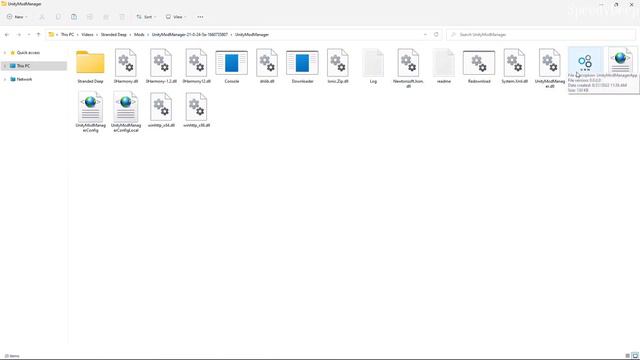Open the View layout dropdown
The height and width of the screenshot is (360, 640).
pos(176,17)
